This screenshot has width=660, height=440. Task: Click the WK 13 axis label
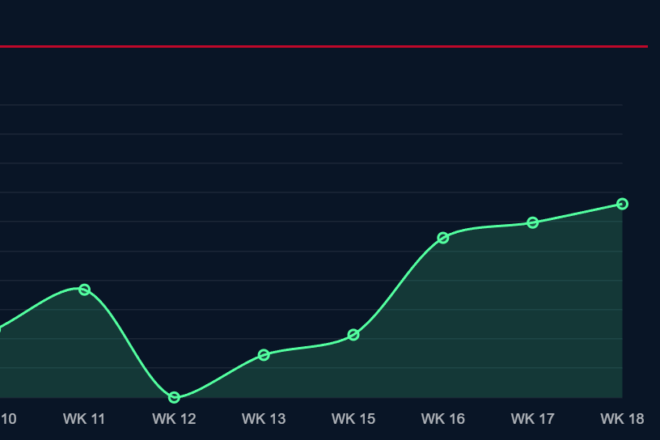pos(264,418)
